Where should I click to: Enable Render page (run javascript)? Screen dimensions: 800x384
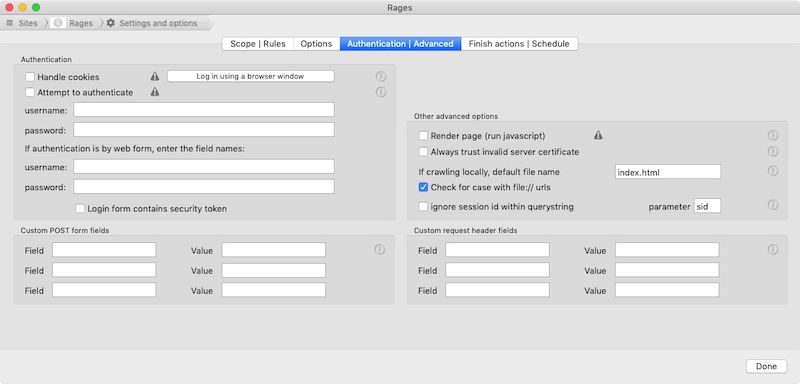pos(423,136)
